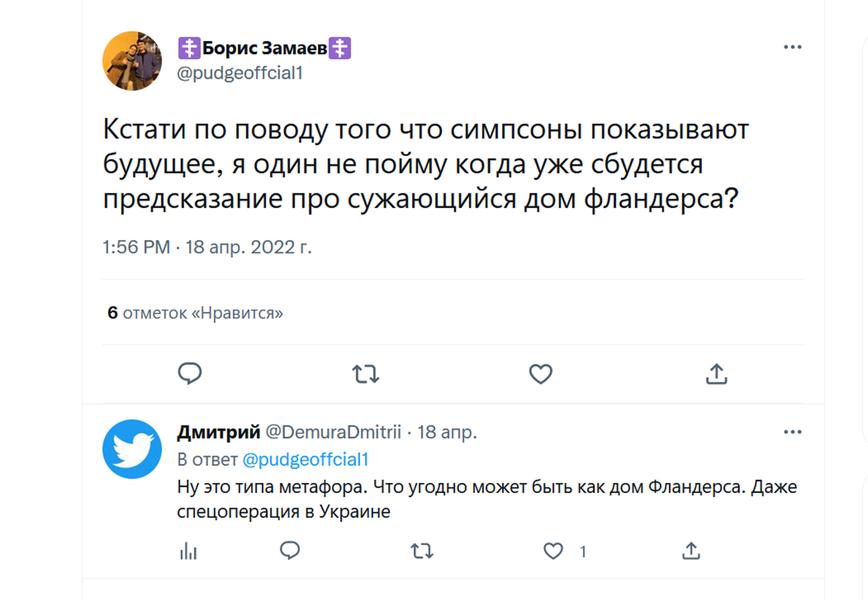View analytics for Дмитрий's reply
This screenshot has height=600, width=868.
point(187,550)
